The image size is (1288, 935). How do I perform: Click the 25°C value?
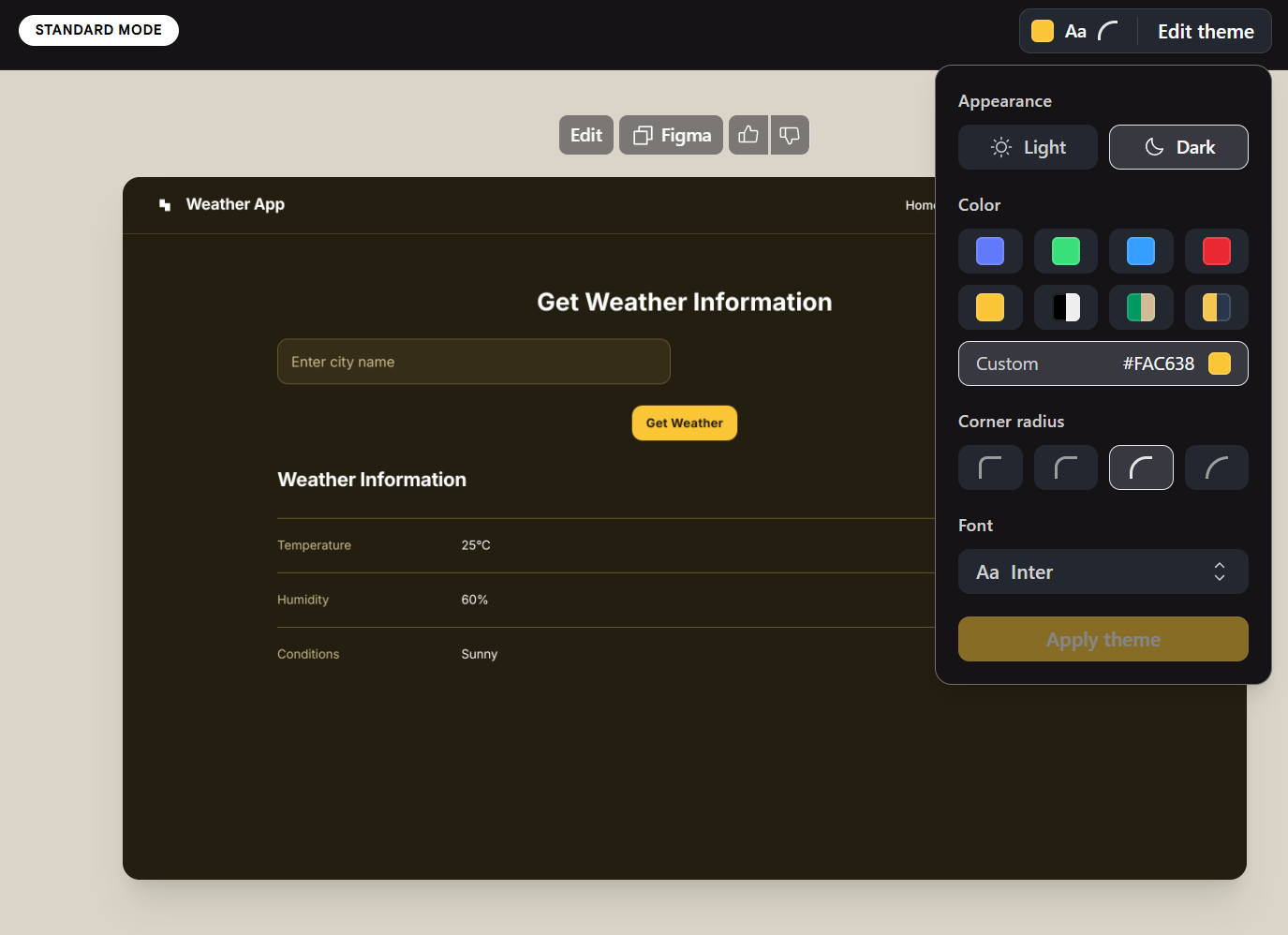(x=476, y=545)
